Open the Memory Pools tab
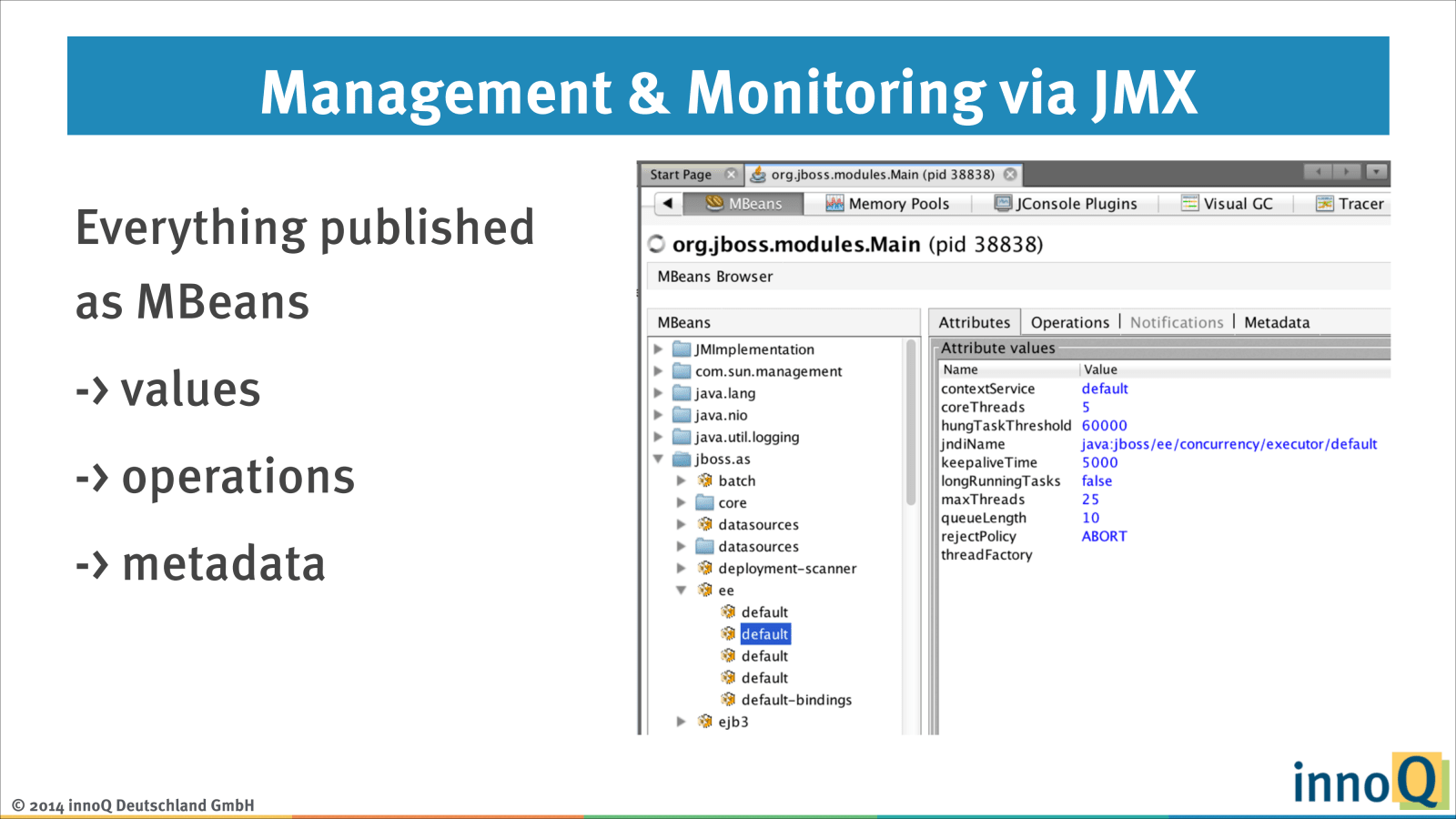The width and height of the screenshot is (1456, 819). click(x=888, y=204)
